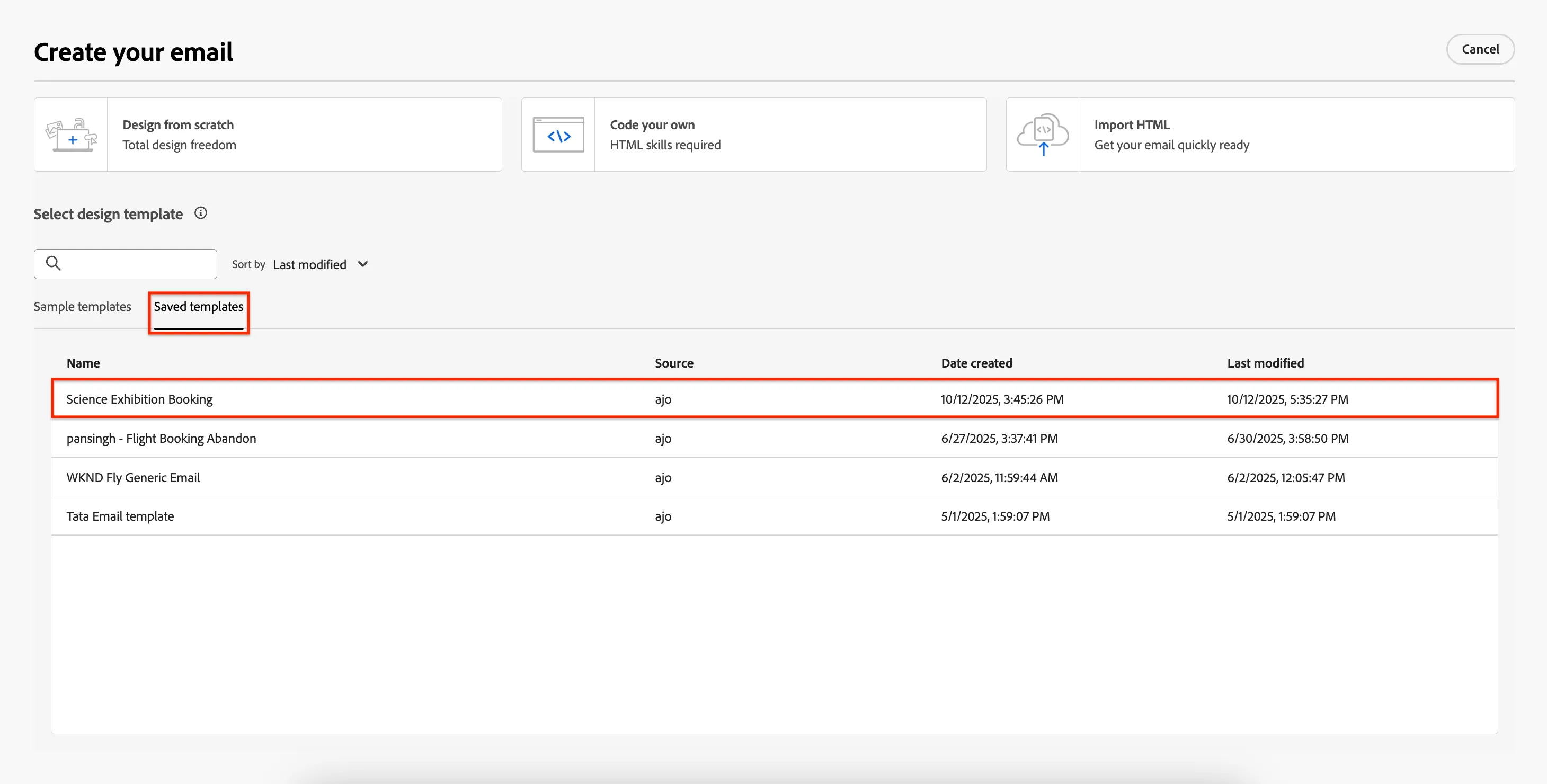
Task: Select pansingh - Flight Booking Abandon template
Action: click(x=775, y=438)
